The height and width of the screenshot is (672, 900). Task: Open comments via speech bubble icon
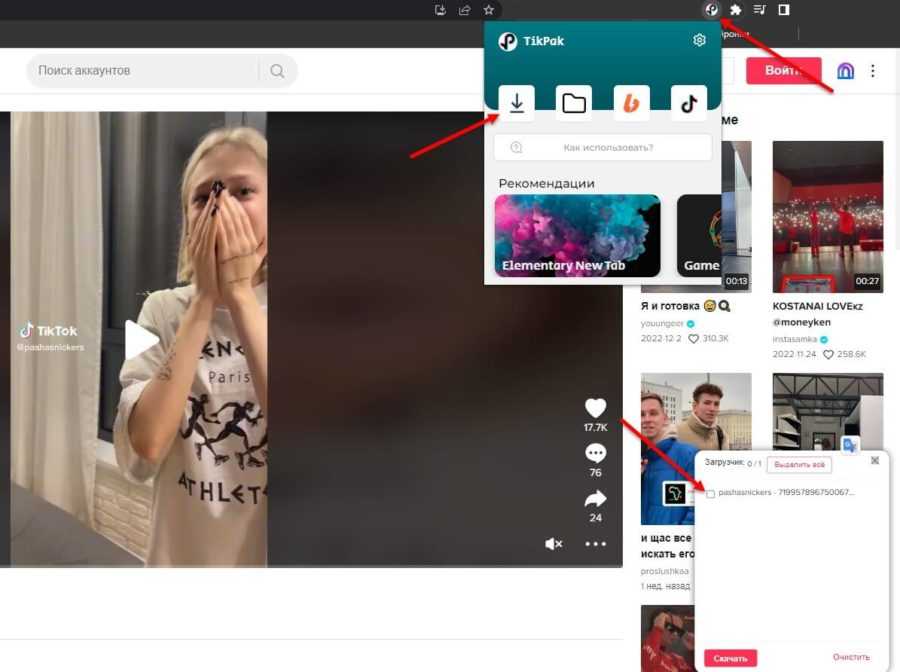(x=595, y=453)
